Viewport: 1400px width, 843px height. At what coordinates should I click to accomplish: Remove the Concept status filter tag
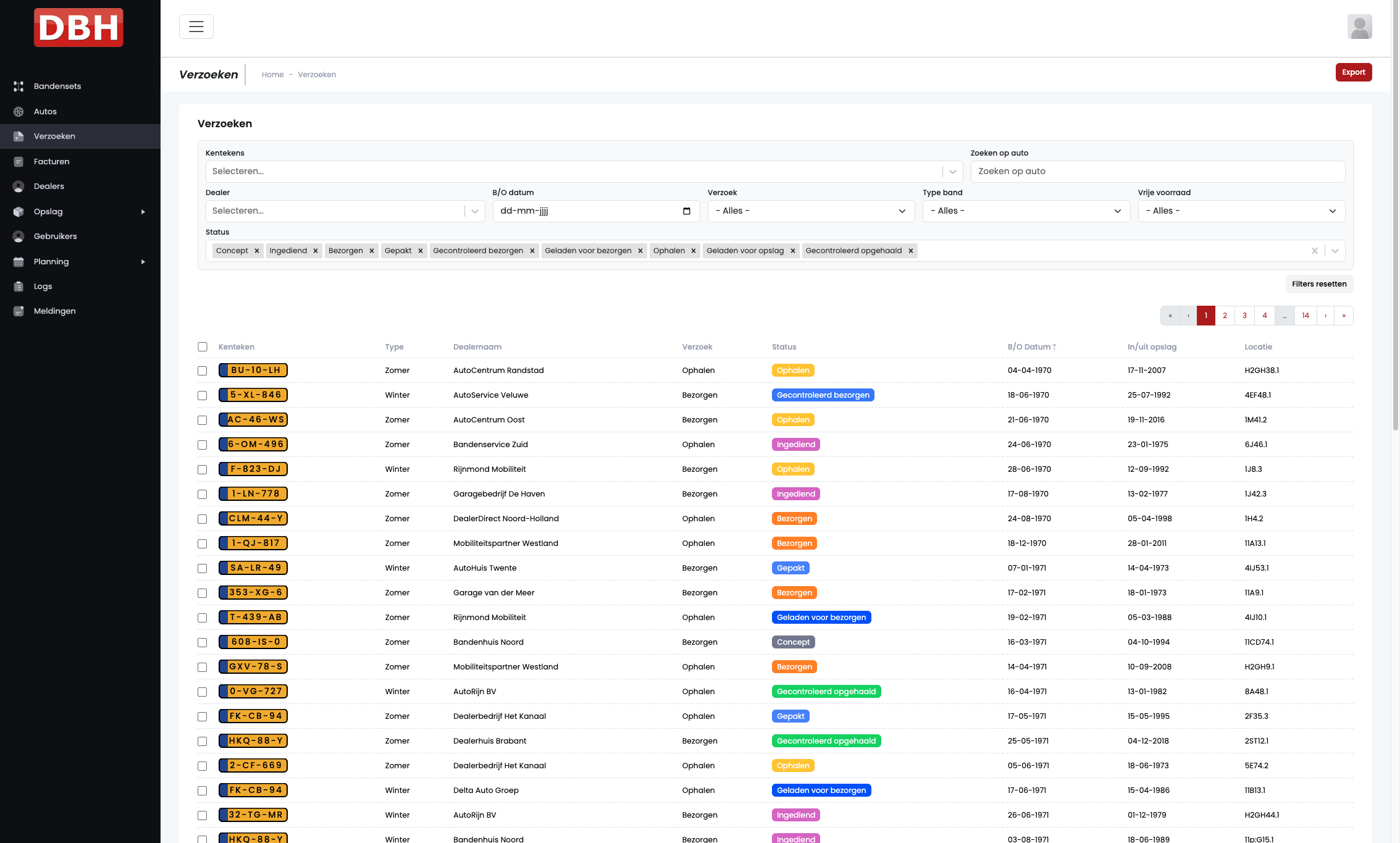coord(257,251)
